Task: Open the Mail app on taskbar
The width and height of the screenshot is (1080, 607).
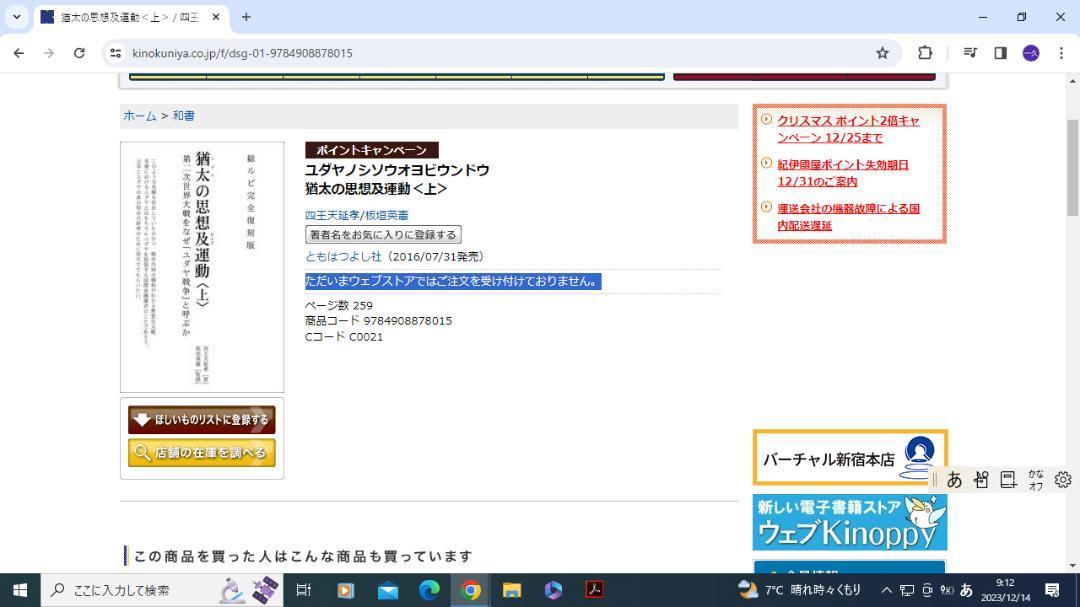Action: pyautogui.click(x=388, y=590)
